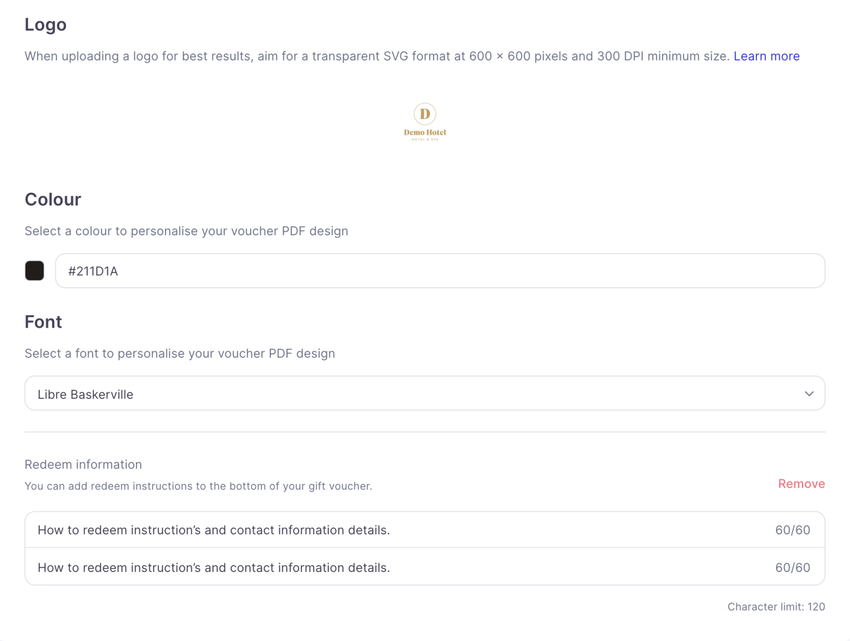
Task: Click the Logo section heading
Action: pos(46,25)
